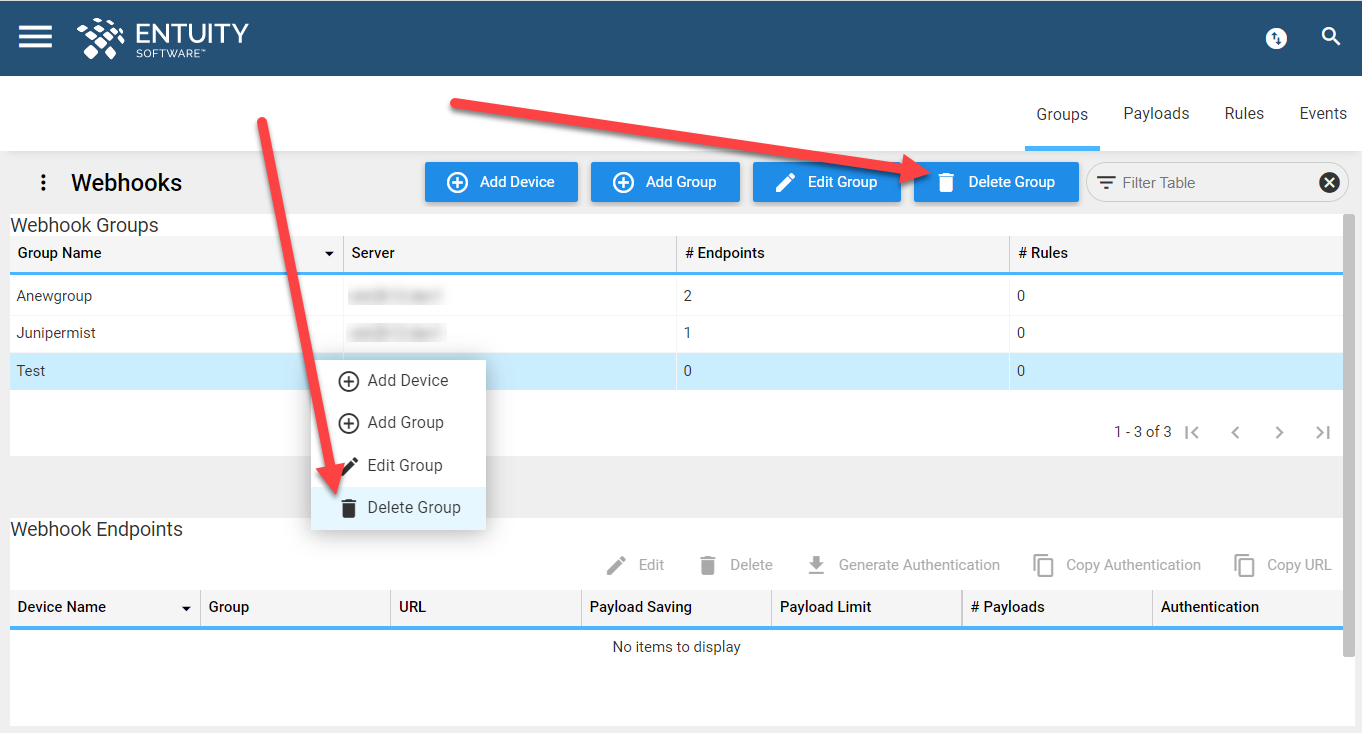This screenshot has height=733, width=1362.
Task: Click the Copy Authentication button
Action: click(1117, 565)
